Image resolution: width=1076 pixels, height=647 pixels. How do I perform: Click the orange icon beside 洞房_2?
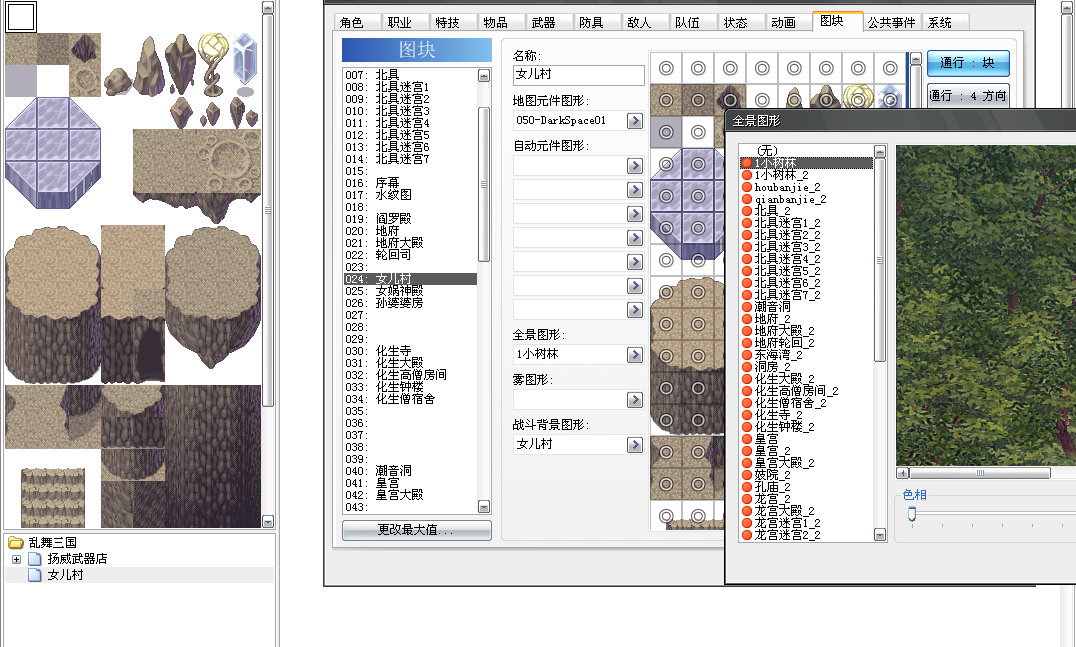point(747,366)
